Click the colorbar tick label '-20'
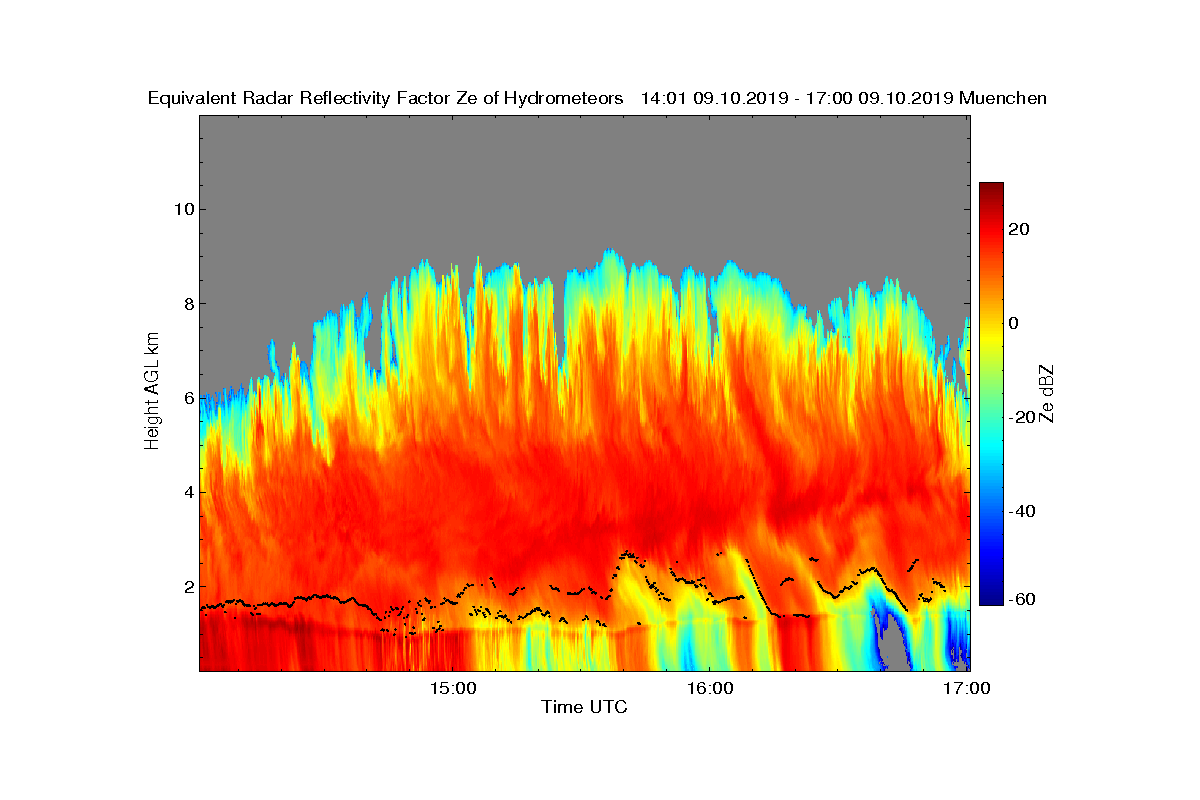This screenshot has height=800, width=1200. click(x=1021, y=417)
